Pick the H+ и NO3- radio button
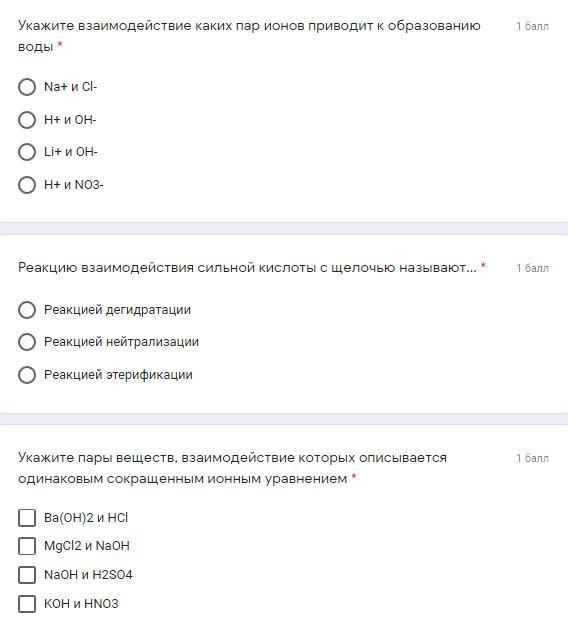This screenshot has height=635, width=568. pos(27,185)
